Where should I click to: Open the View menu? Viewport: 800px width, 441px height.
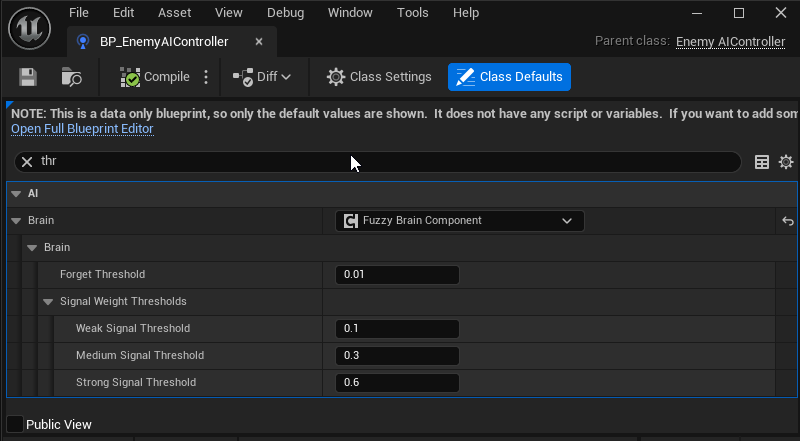[x=229, y=13]
